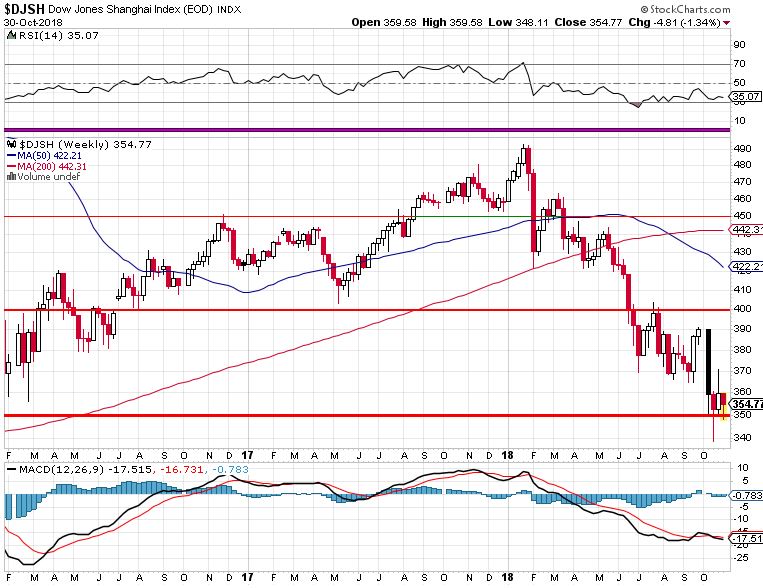Click the red MA(200) legend line marker
The image size is (763, 588).
click(11, 166)
